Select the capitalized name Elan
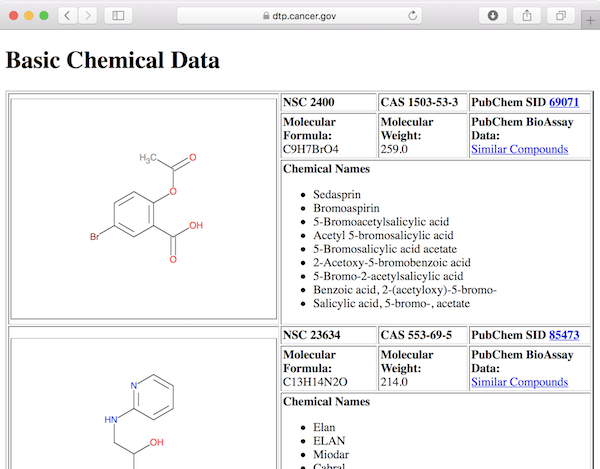The height and width of the screenshot is (469, 600). point(324,427)
